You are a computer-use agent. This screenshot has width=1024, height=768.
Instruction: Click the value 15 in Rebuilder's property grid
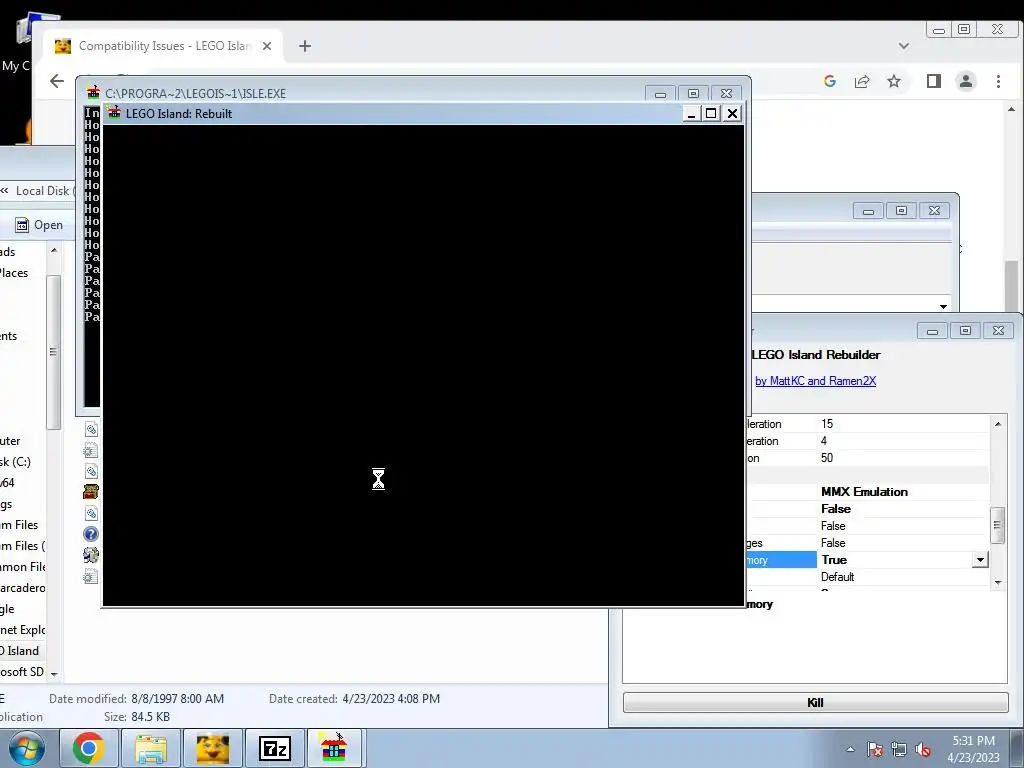827,424
